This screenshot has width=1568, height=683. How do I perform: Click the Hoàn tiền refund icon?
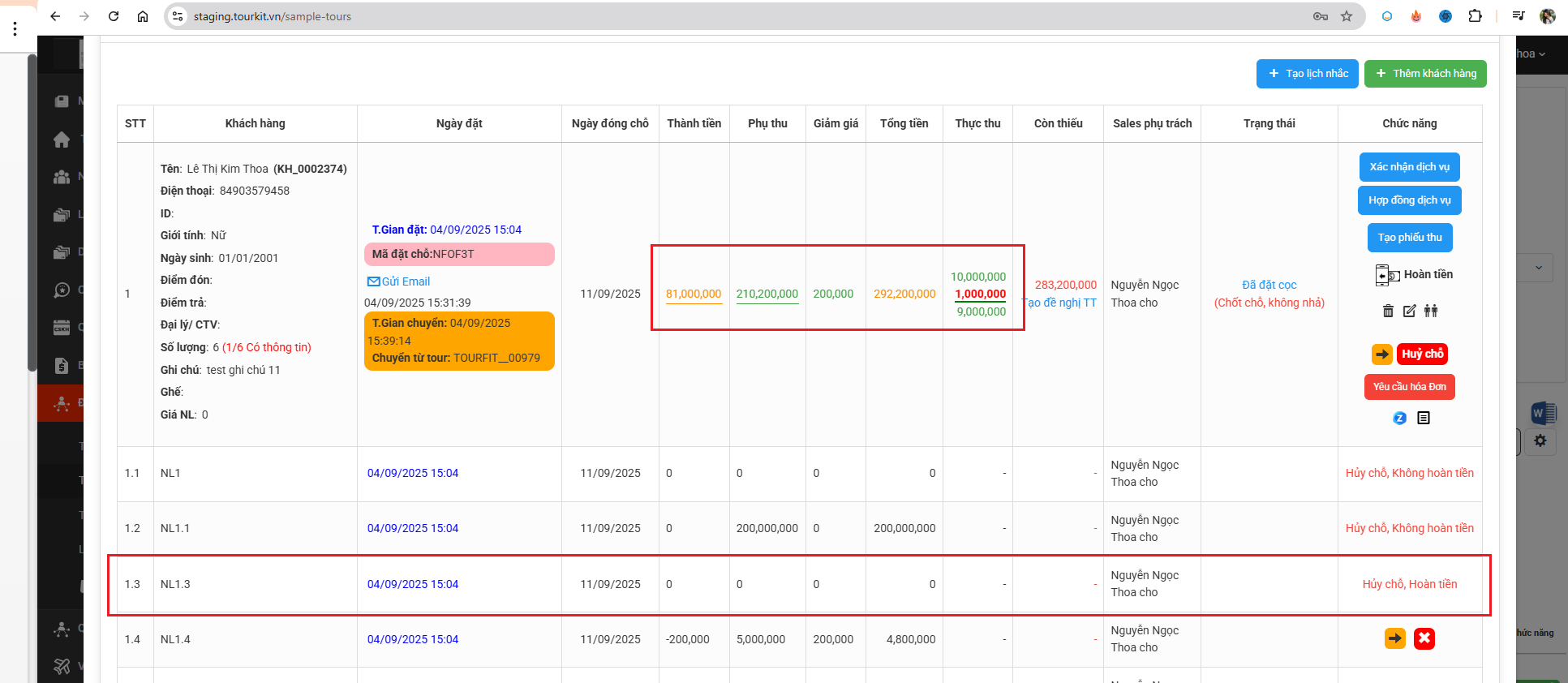point(1386,275)
